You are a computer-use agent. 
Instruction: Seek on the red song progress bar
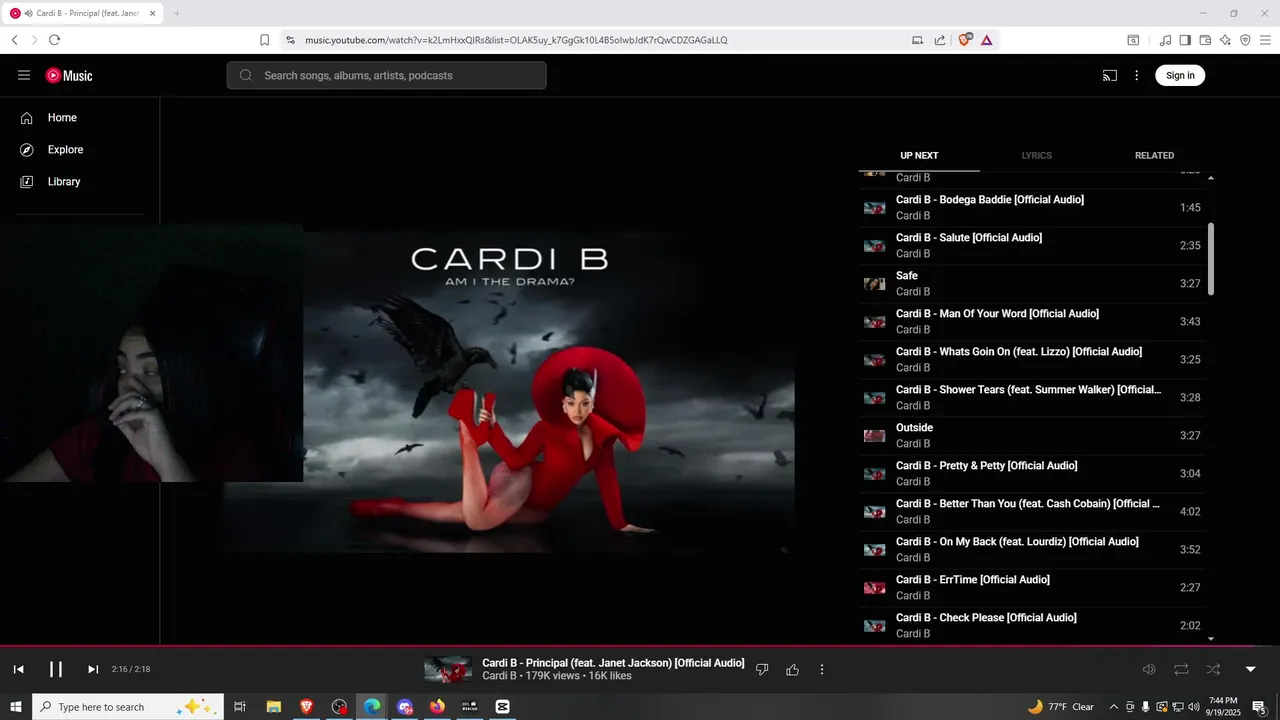click(x=640, y=647)
